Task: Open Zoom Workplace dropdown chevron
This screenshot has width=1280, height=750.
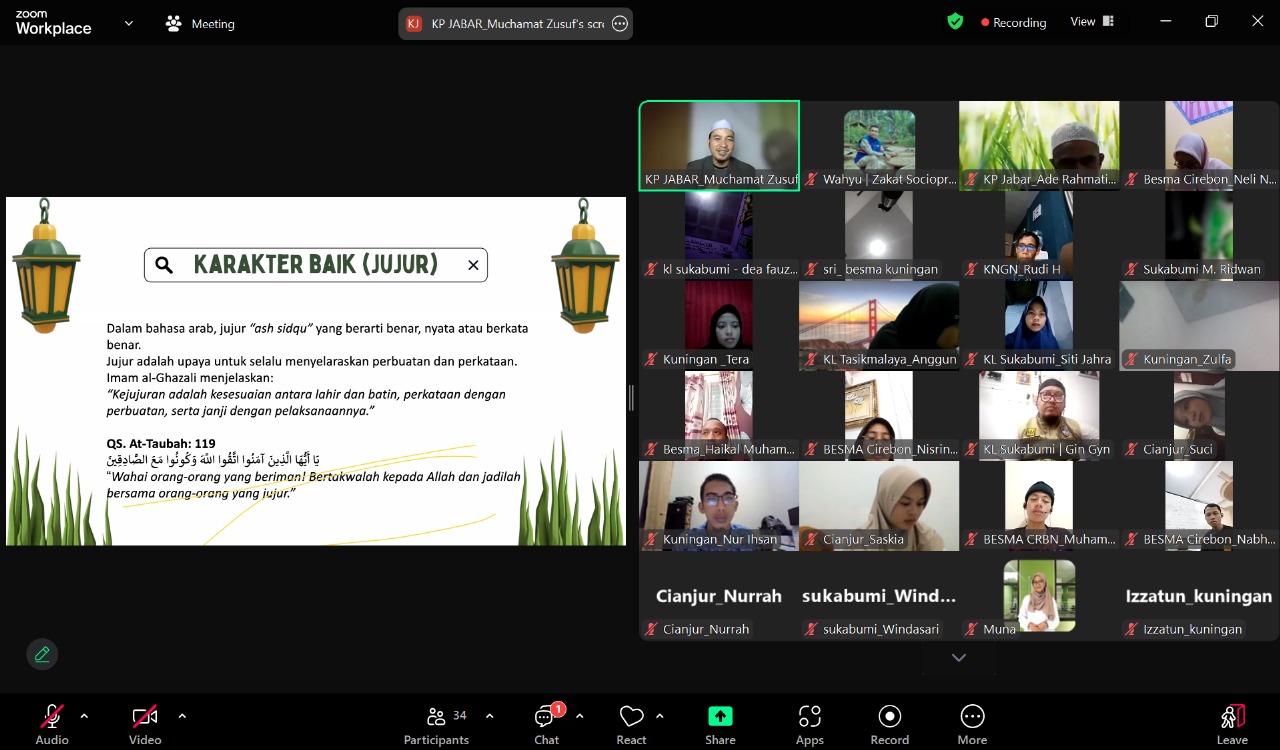Action: point(128,23)
